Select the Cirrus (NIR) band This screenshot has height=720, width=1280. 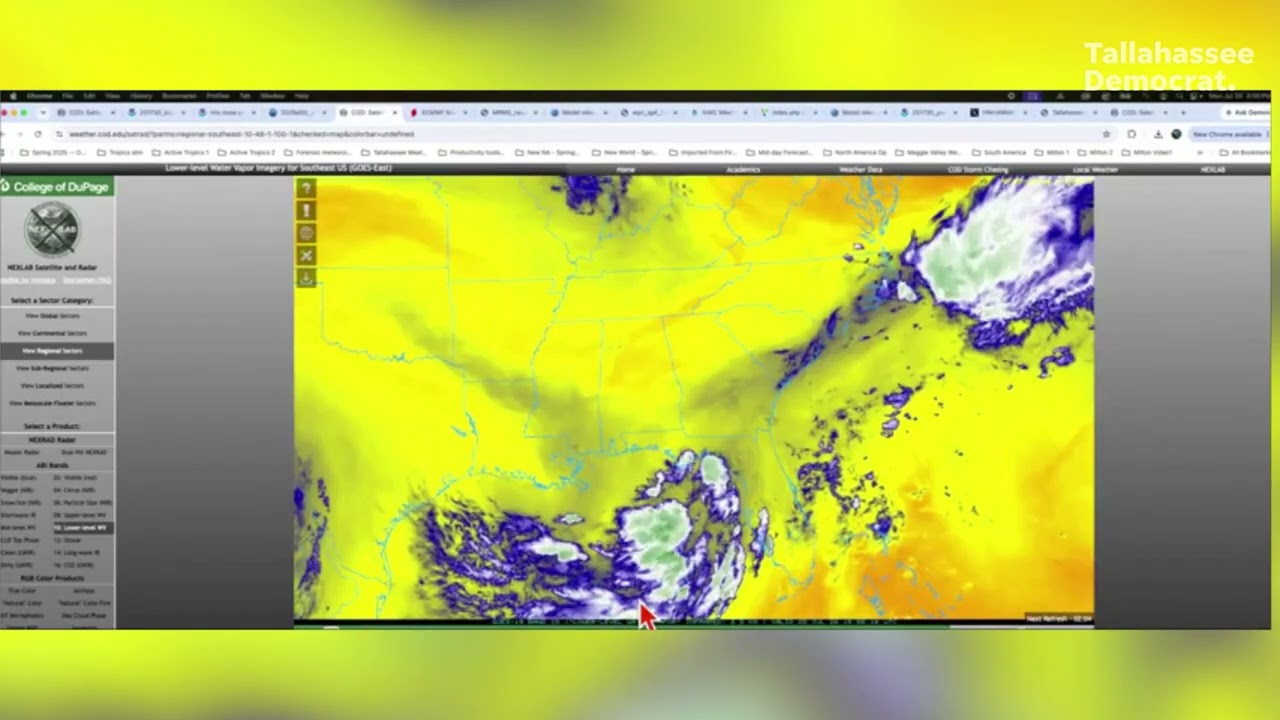click(75, 490)
